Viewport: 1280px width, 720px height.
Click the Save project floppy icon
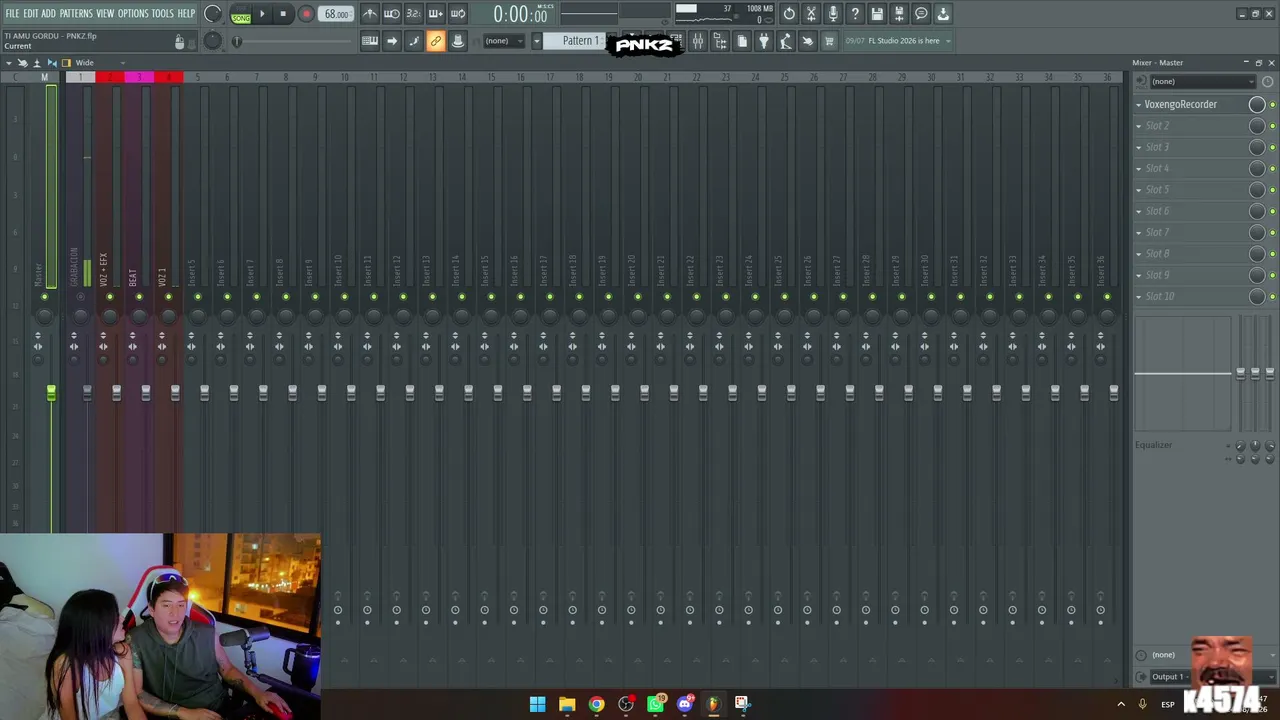pyautogui.click(x=877, y=14)
